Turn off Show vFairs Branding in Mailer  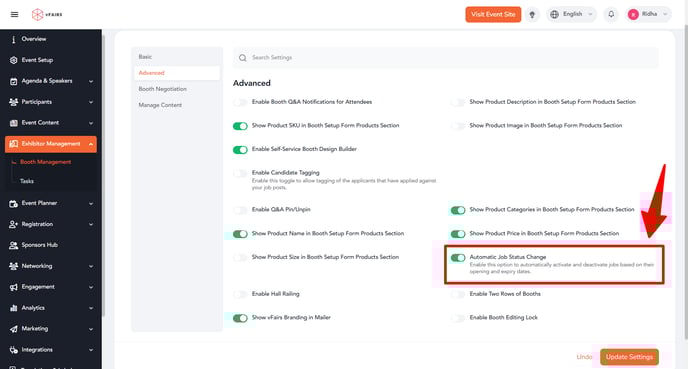[x=240, y=318]
